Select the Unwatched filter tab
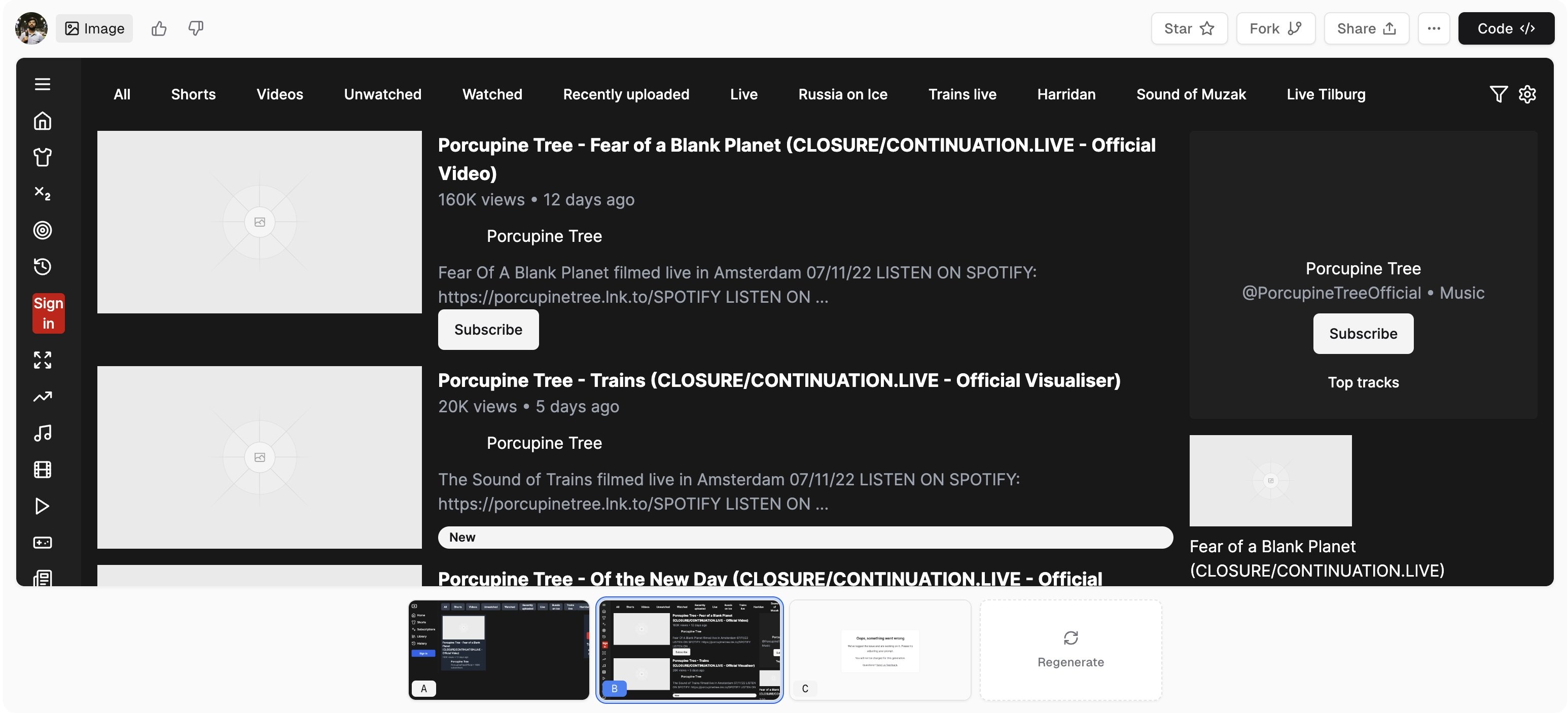 pos(382,94)
